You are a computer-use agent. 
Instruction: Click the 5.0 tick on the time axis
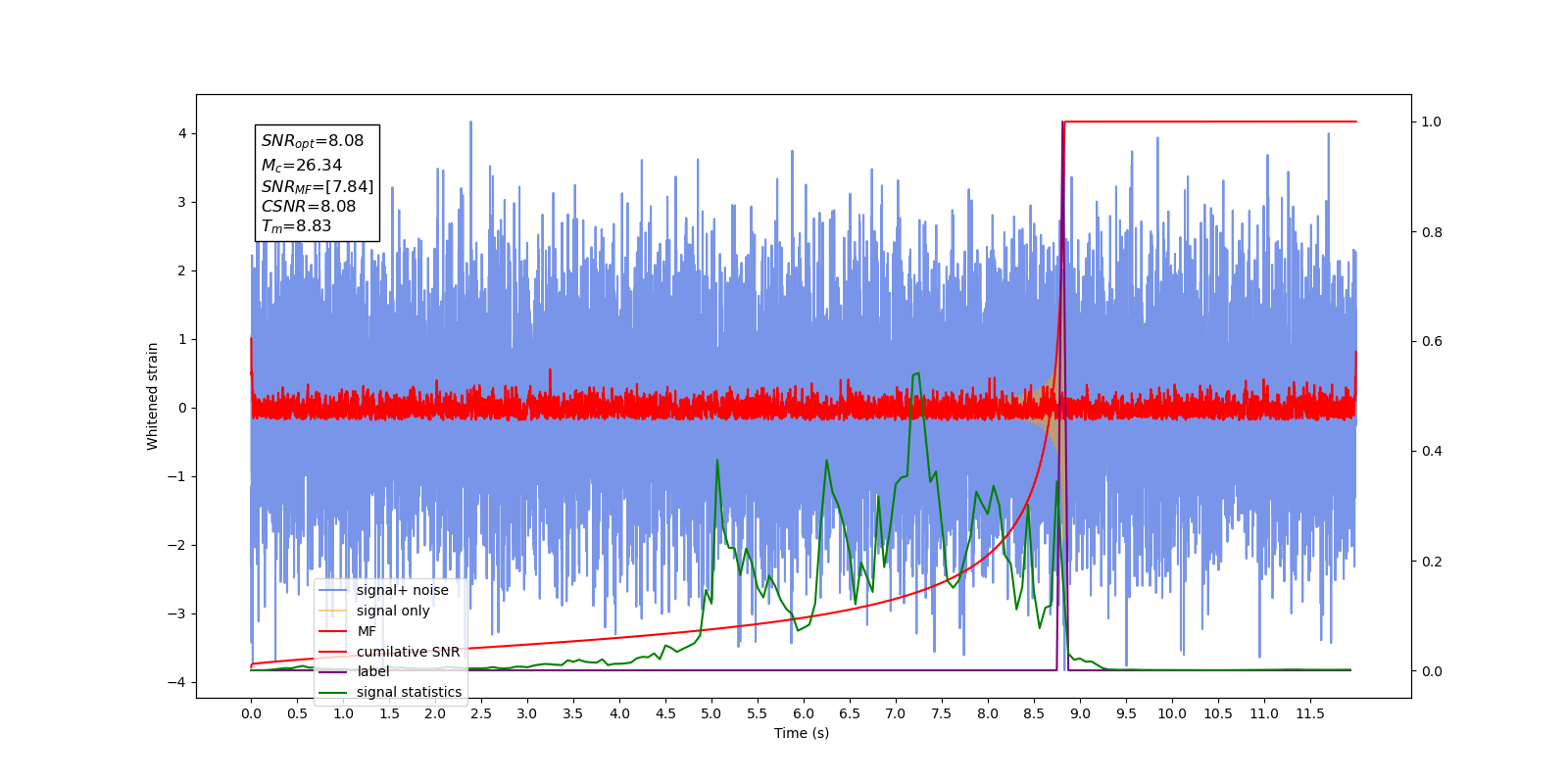click(x=711, y=713)
